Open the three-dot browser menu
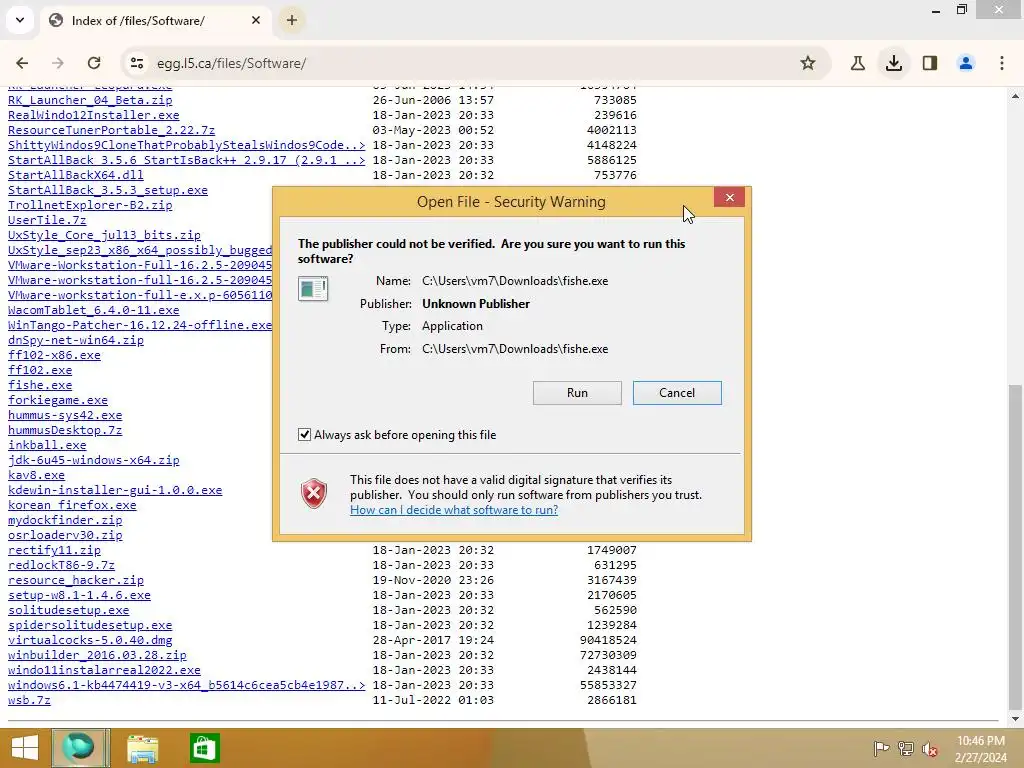The width and height of the screenshot is (1024, 768). [x=1002, y=63]
